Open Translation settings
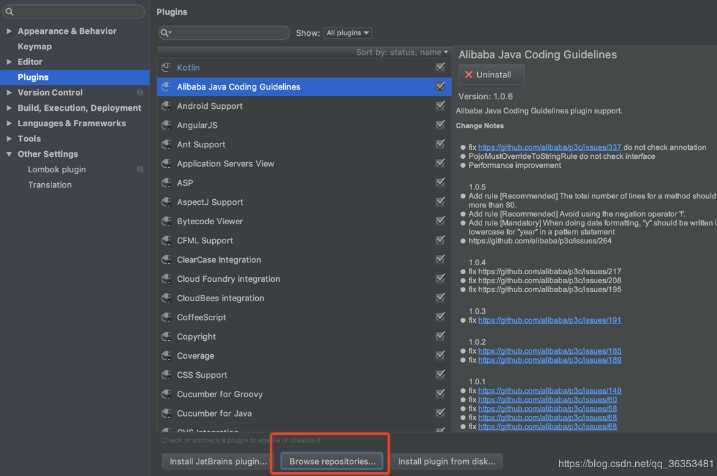 coord(50,185)
